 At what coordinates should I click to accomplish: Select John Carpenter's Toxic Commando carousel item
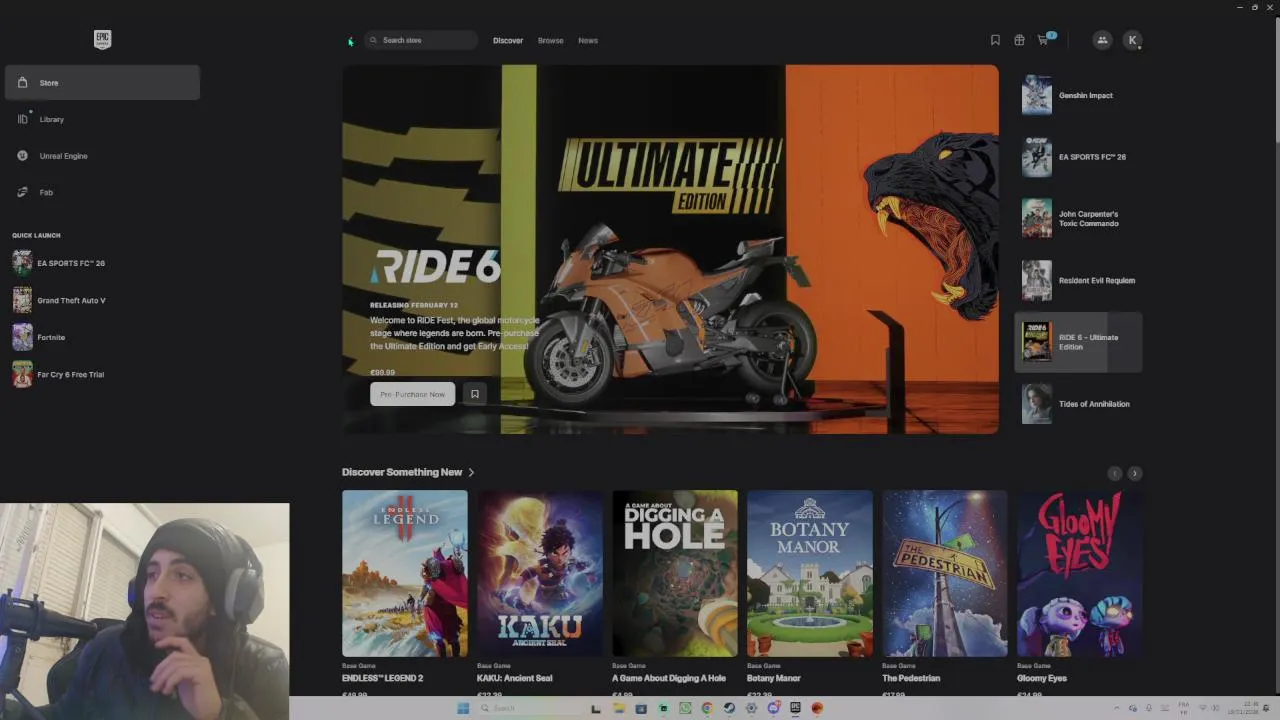[x=1078, y=219]
